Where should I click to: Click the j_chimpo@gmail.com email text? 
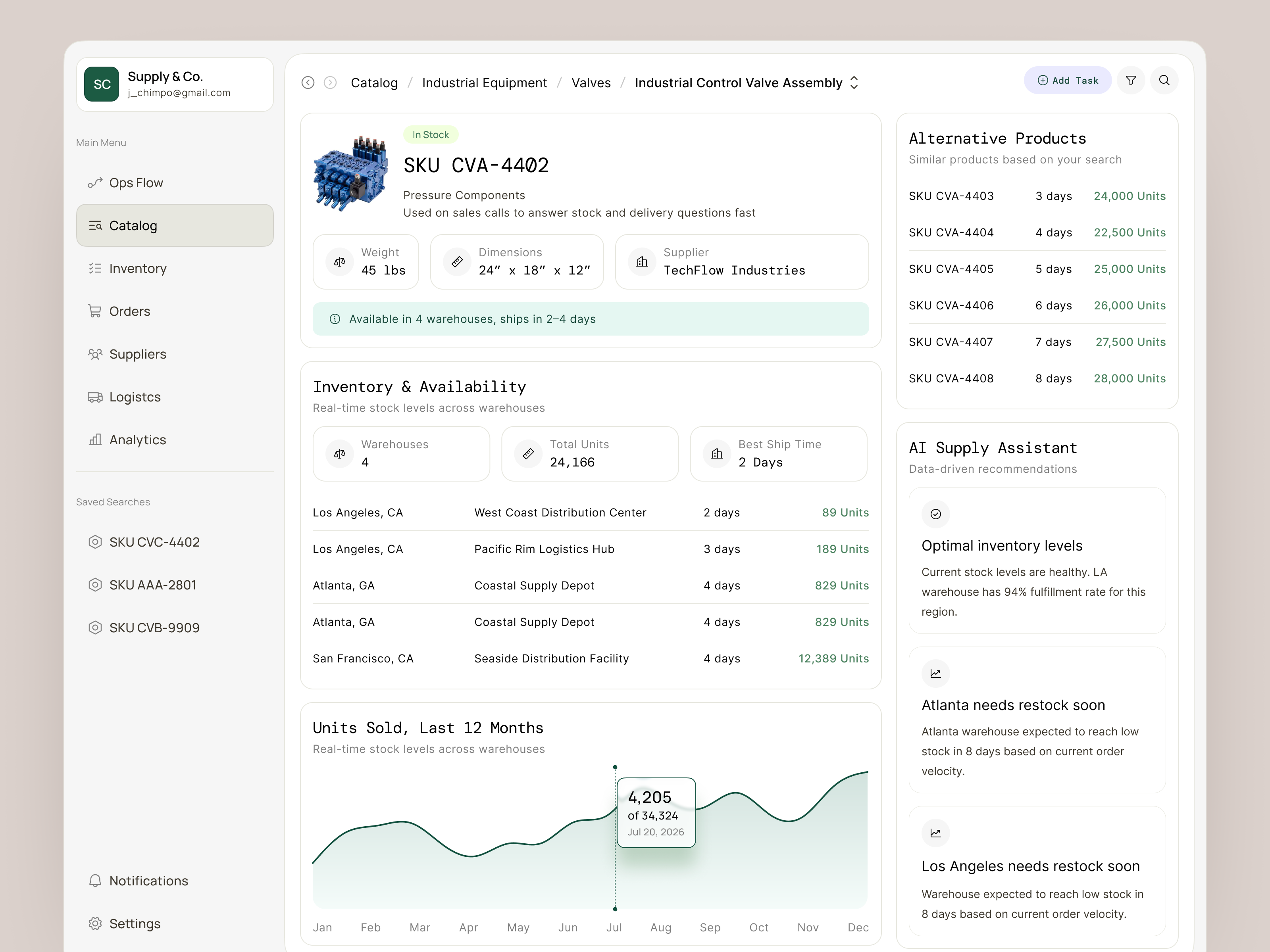[179, 93]
